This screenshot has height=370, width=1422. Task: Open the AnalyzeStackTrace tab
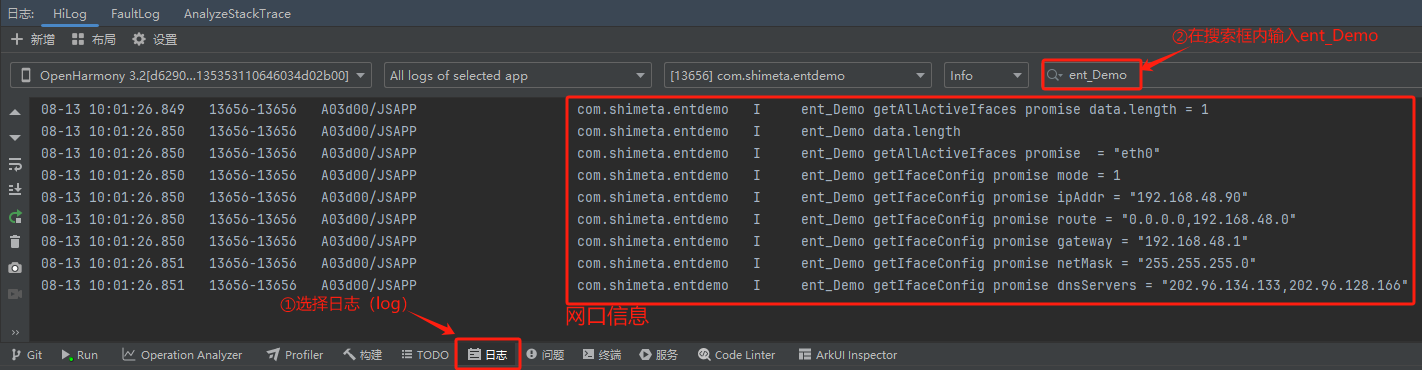pyautogui.click(x=237, y=15)
